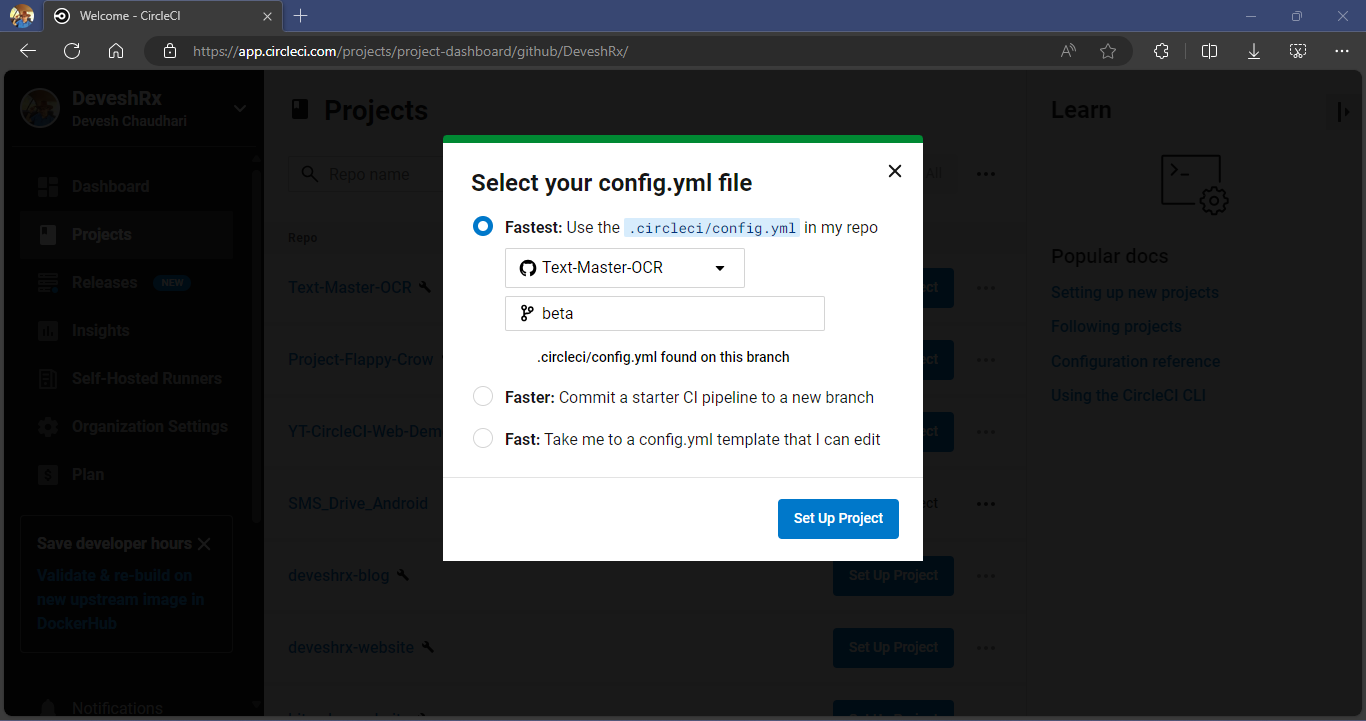Image resolution: width=1366 pixels, height=721 pixels.
Task: Open the deveshrx-blog project link
Action: click(339, 575)
